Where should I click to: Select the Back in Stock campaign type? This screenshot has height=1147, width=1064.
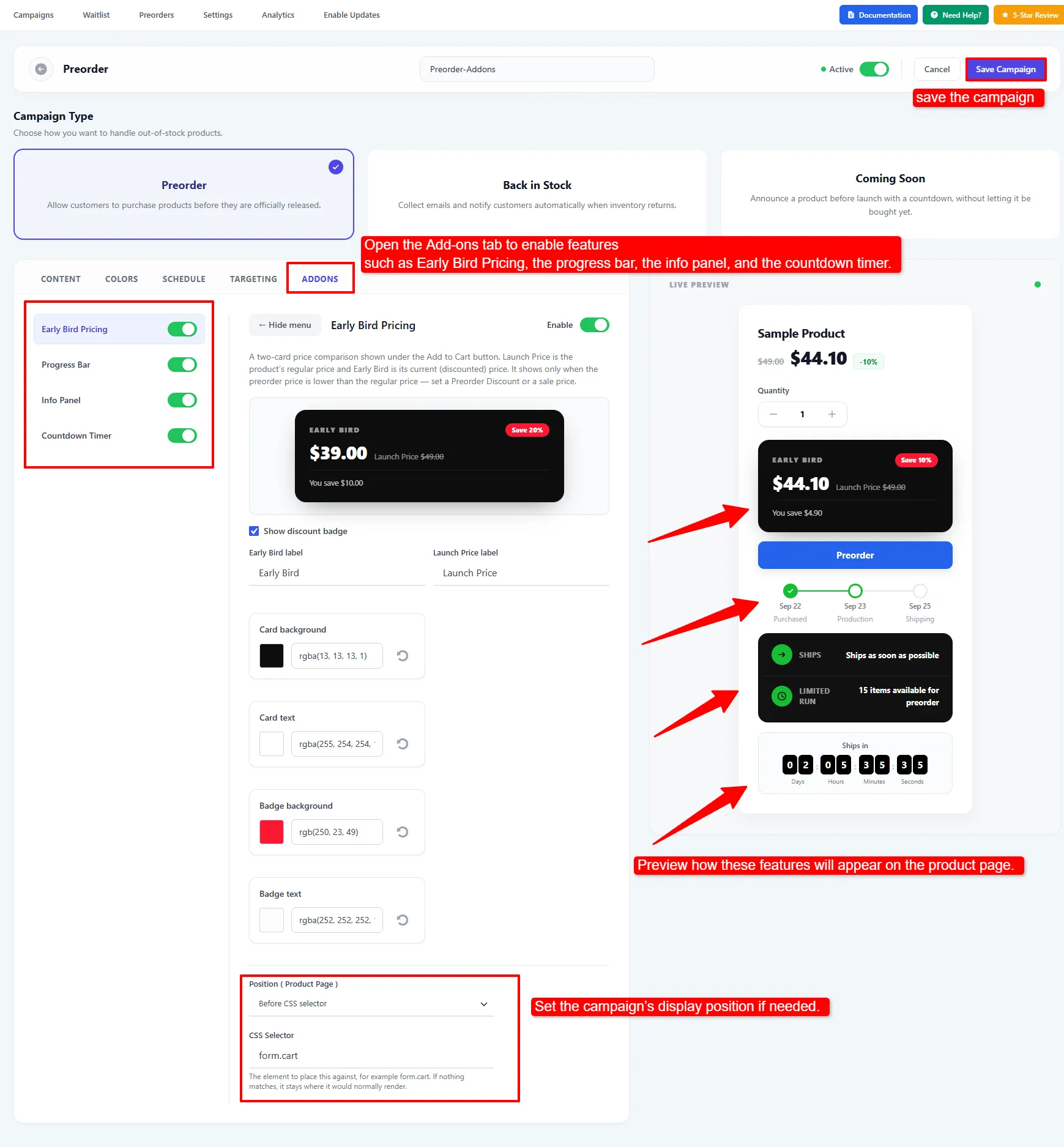click(x=537, y=195)
